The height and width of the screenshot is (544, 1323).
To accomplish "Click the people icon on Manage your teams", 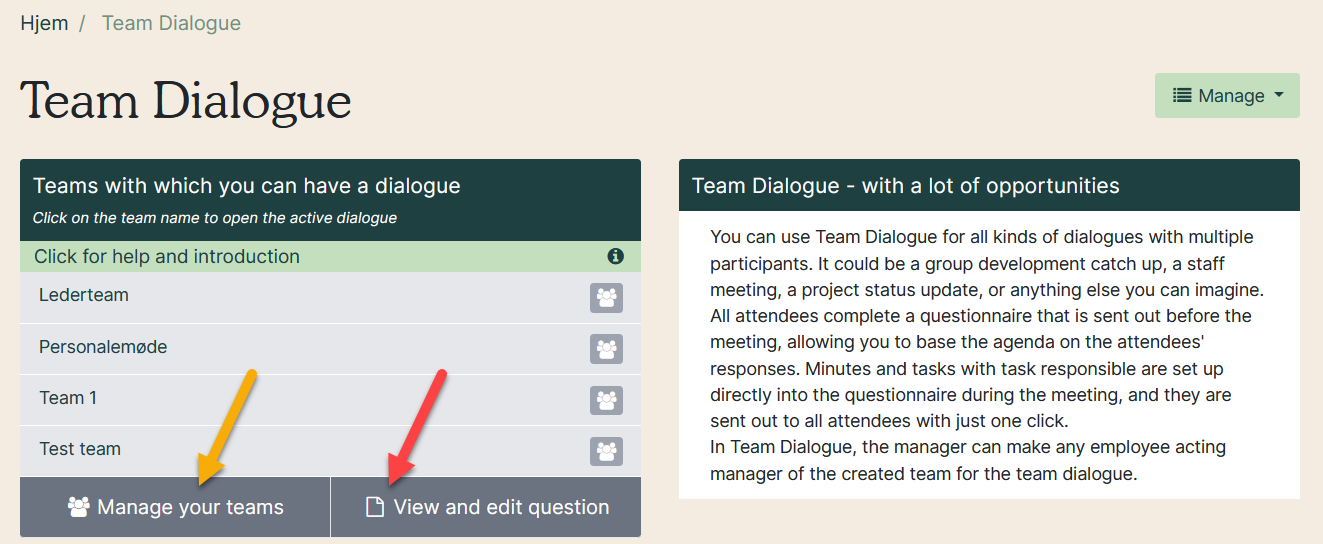I will 78,507.
